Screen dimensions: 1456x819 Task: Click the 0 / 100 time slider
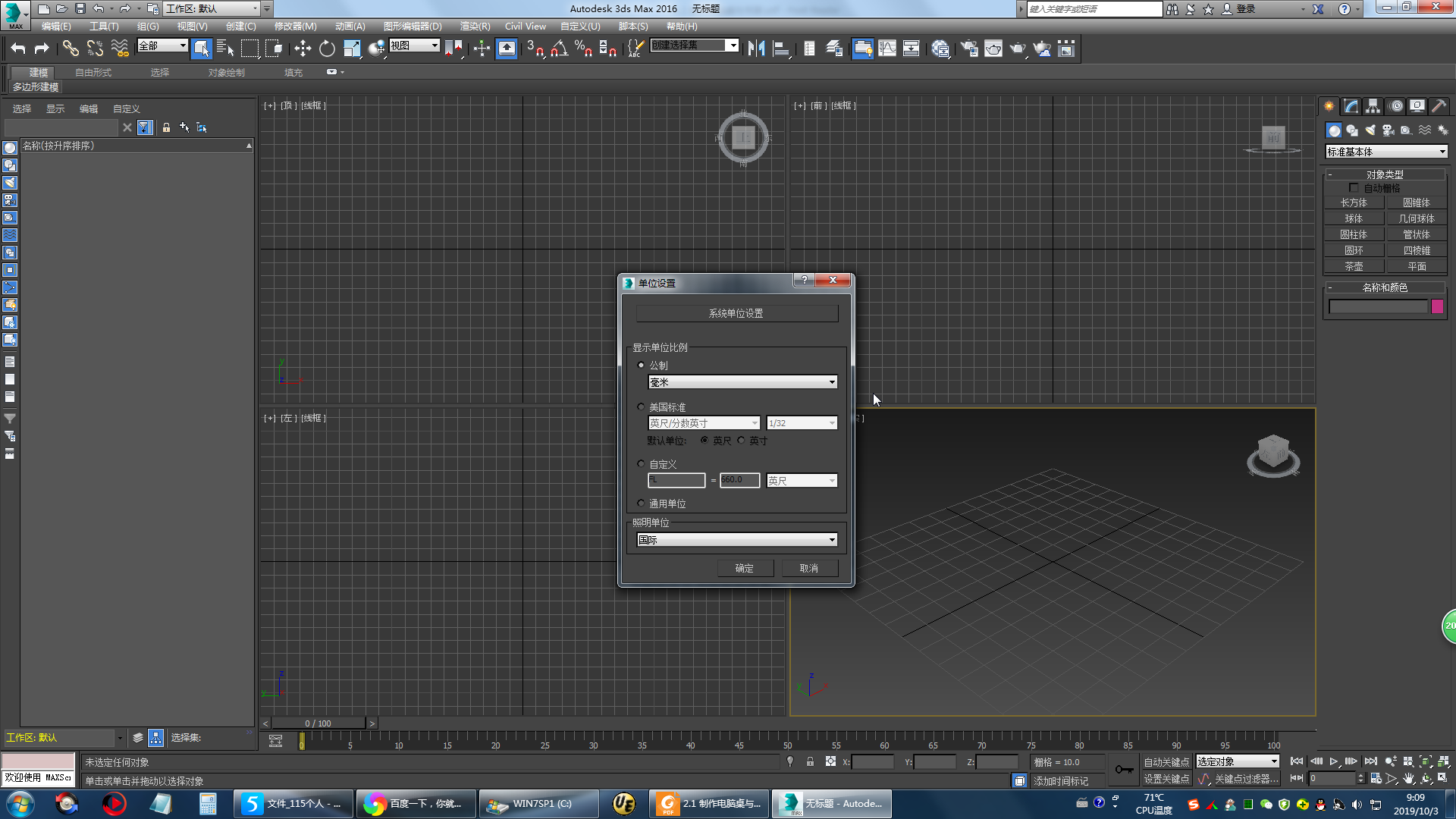[318, 723]
